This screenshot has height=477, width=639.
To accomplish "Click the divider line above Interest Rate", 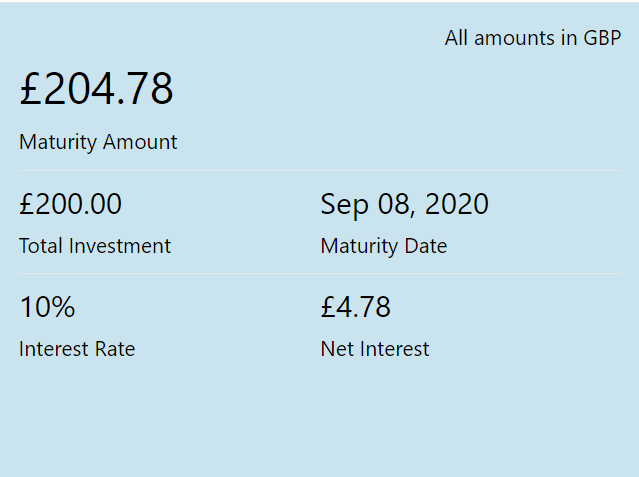I will pos(320,273).
